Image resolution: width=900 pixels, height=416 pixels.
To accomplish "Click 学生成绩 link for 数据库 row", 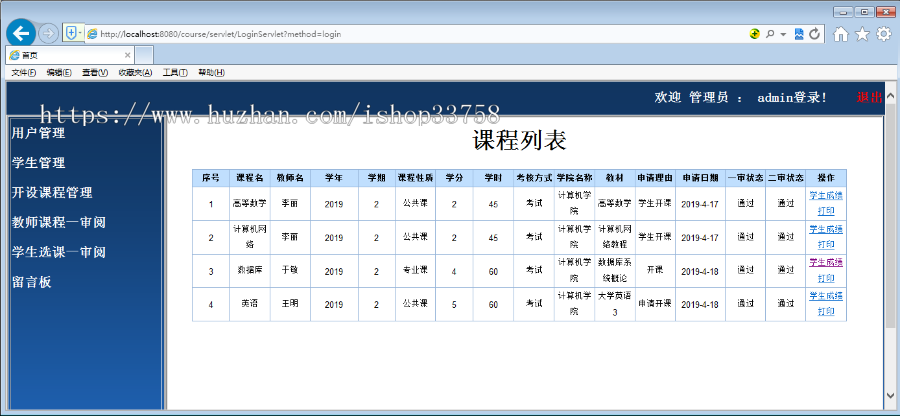I will (x=826, y=263).
